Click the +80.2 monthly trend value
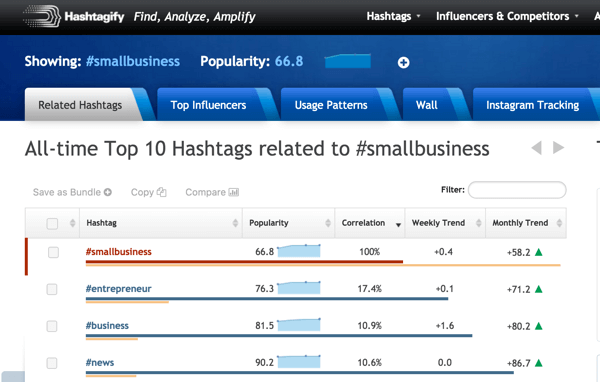The width and height of the screenshot is (600, 382). 518,326
